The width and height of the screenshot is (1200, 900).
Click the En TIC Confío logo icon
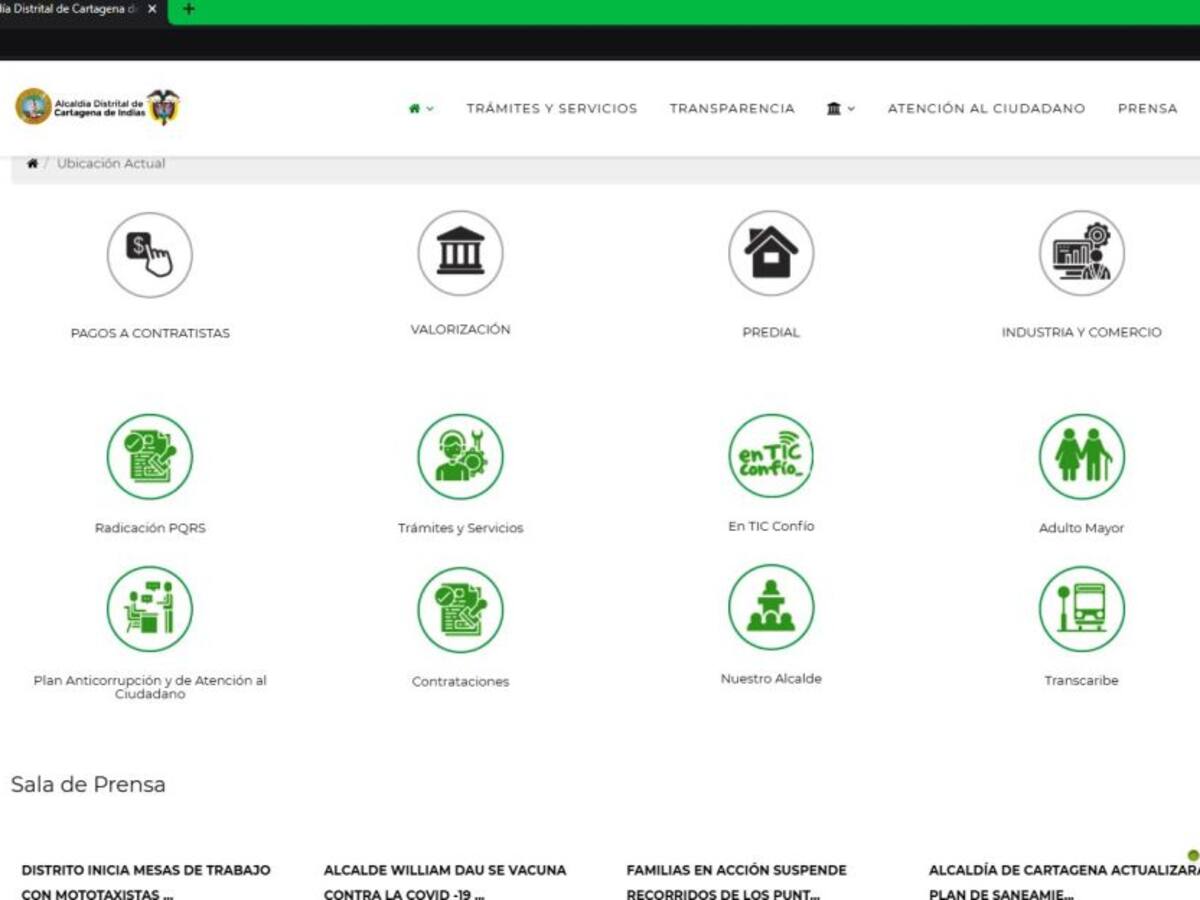[x=770, y=456]
